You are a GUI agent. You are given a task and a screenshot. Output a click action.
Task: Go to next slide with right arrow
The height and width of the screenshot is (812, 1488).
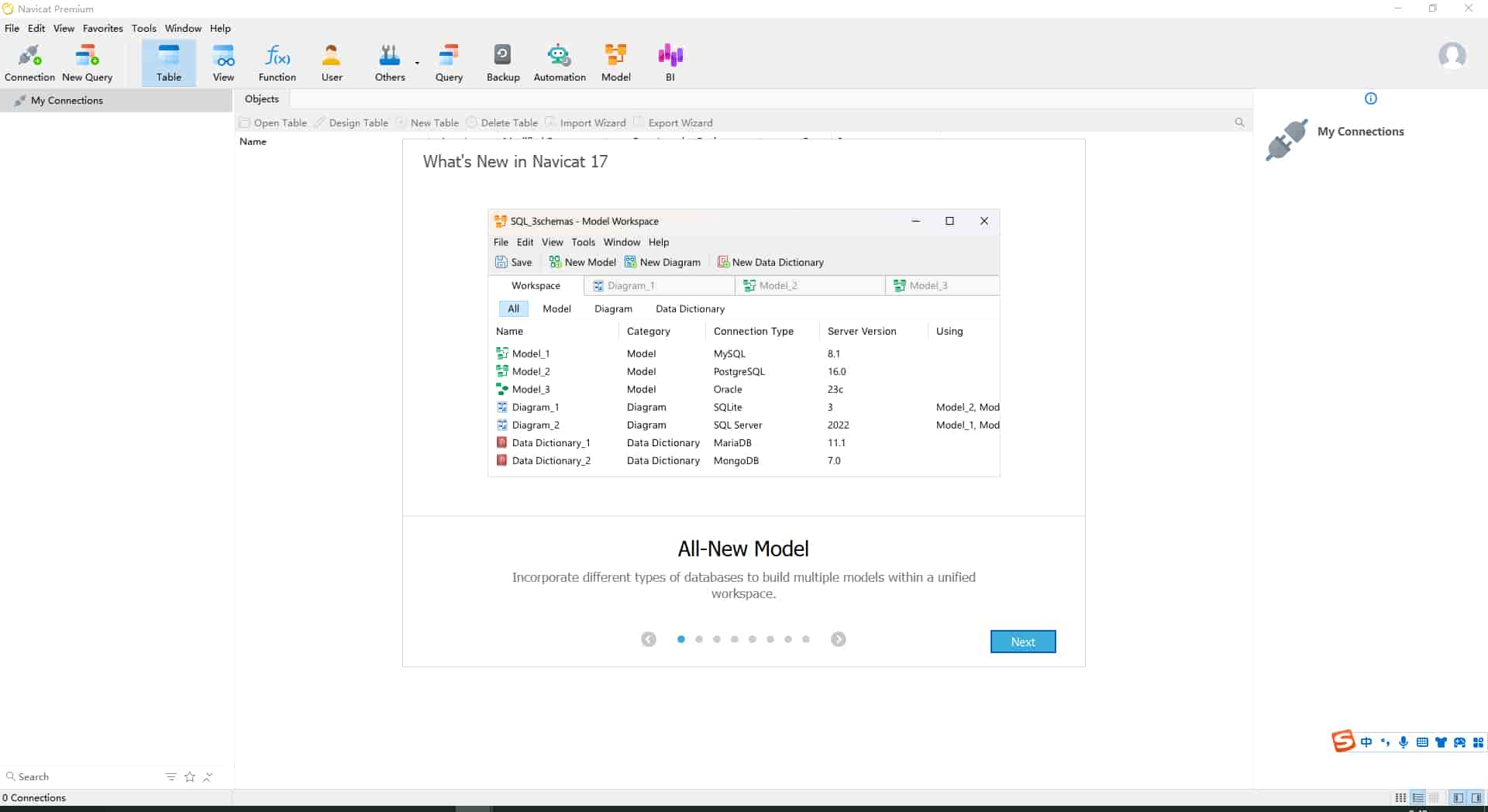point(838,639)
